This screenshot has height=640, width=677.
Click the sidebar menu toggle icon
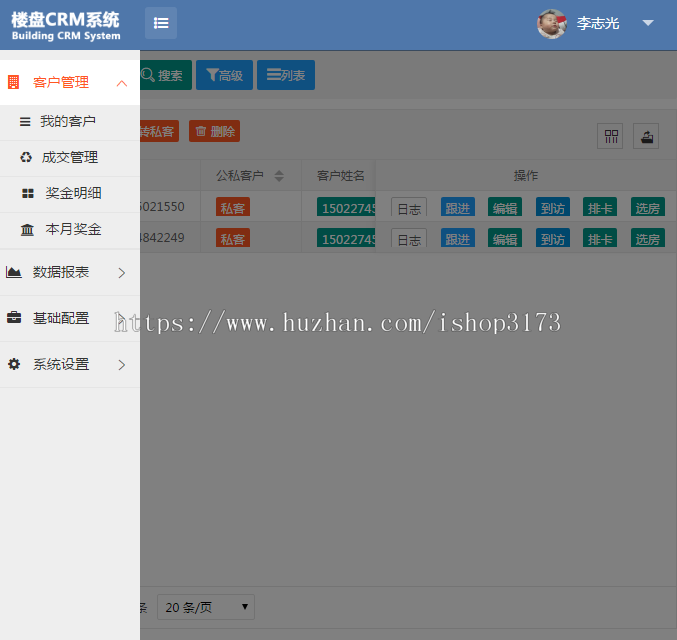(x=161, y=23)
